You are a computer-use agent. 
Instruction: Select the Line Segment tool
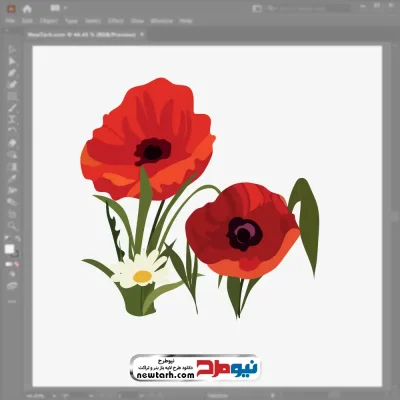[12, 108]
